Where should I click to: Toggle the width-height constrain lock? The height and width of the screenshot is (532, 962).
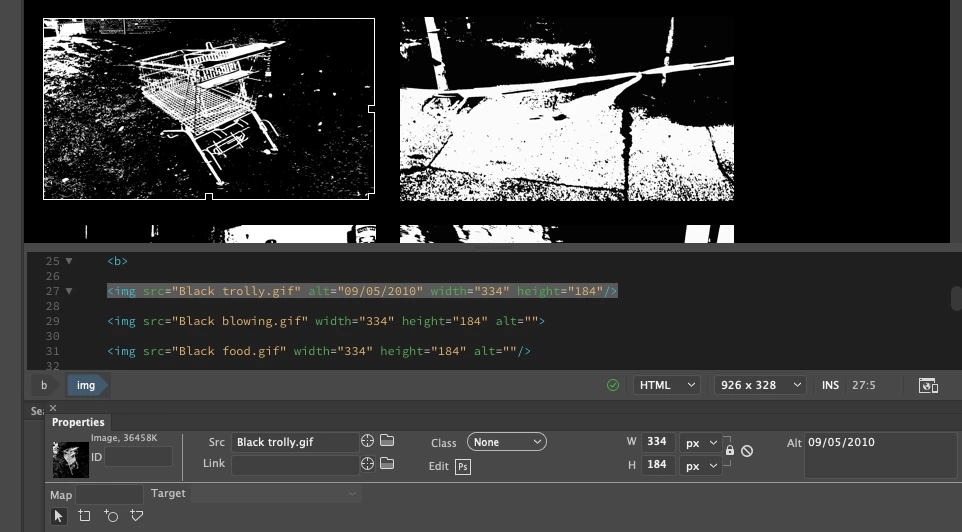tap(729, 450)
